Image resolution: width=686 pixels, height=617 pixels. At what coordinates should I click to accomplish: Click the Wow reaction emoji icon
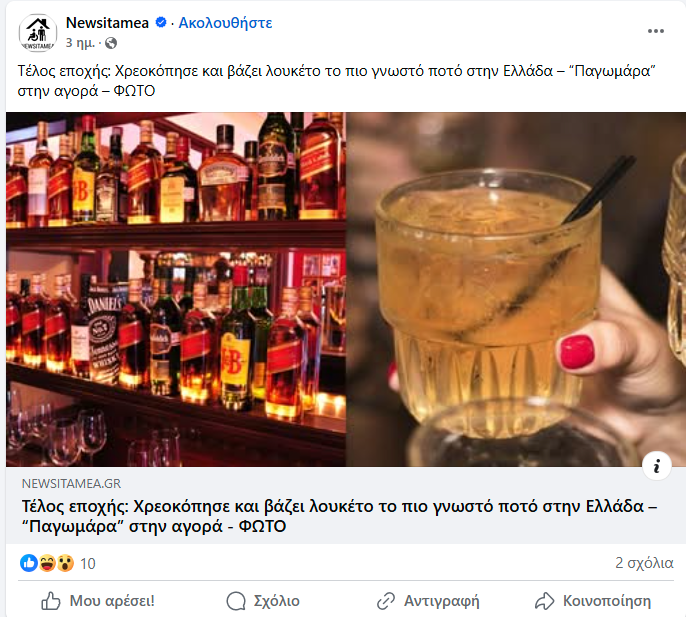pos(65,563)
